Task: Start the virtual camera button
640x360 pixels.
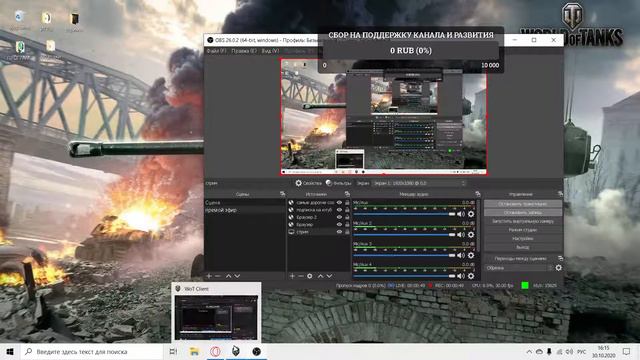Action: pyautogui.click(x=522, y=221)
